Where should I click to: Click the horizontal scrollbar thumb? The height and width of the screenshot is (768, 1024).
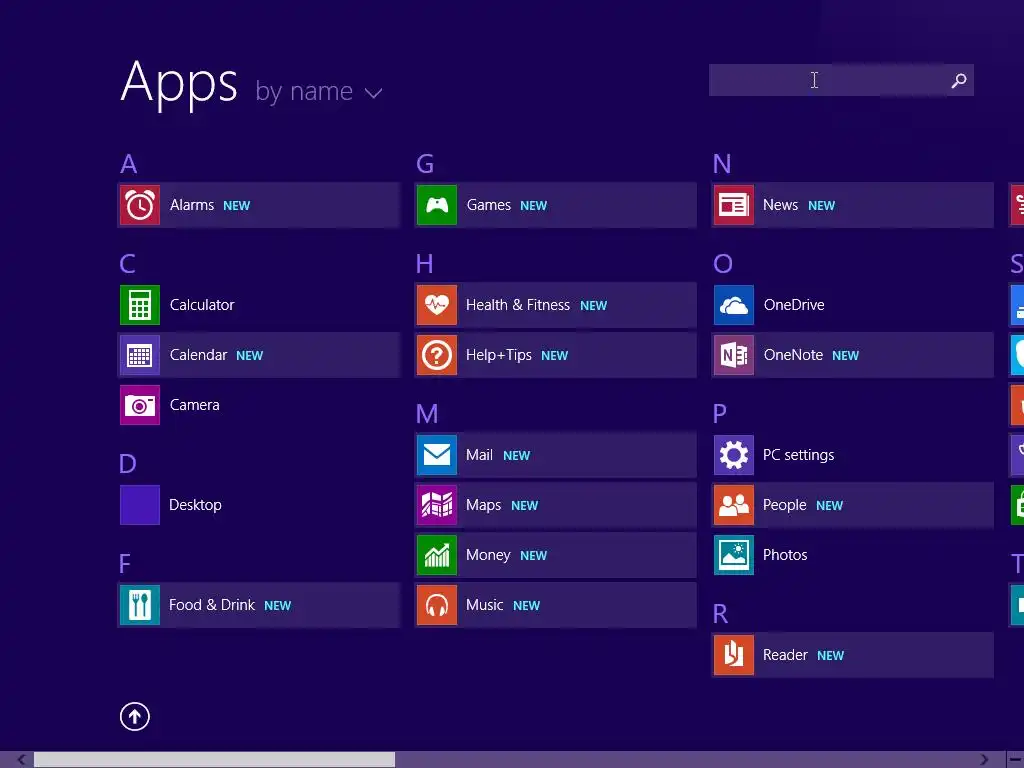pos(214,760)
